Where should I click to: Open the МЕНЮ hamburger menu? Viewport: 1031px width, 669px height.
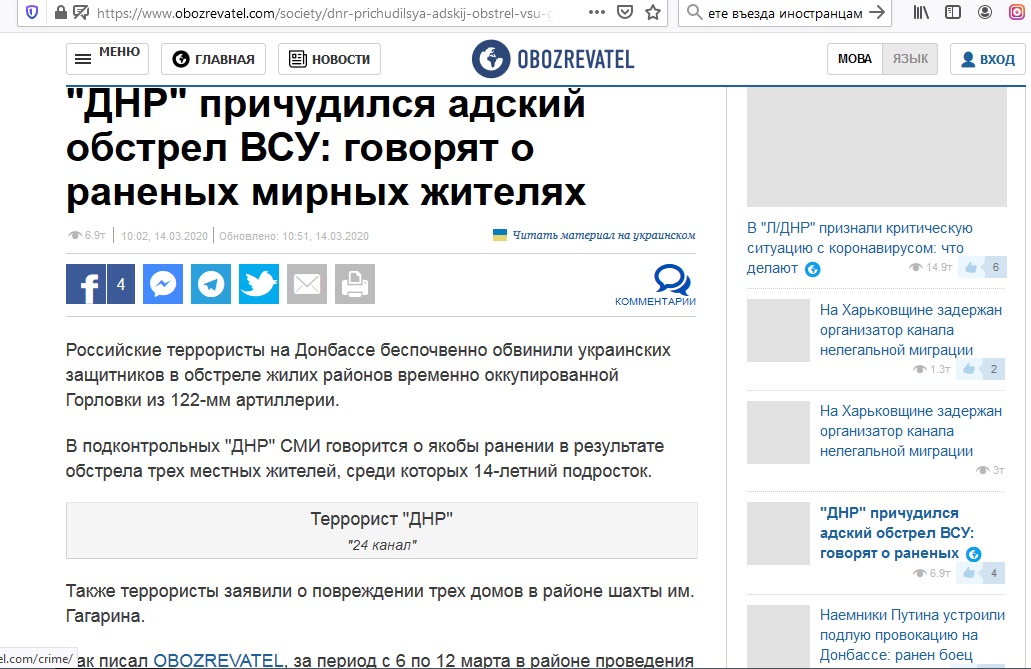[107, 59]
